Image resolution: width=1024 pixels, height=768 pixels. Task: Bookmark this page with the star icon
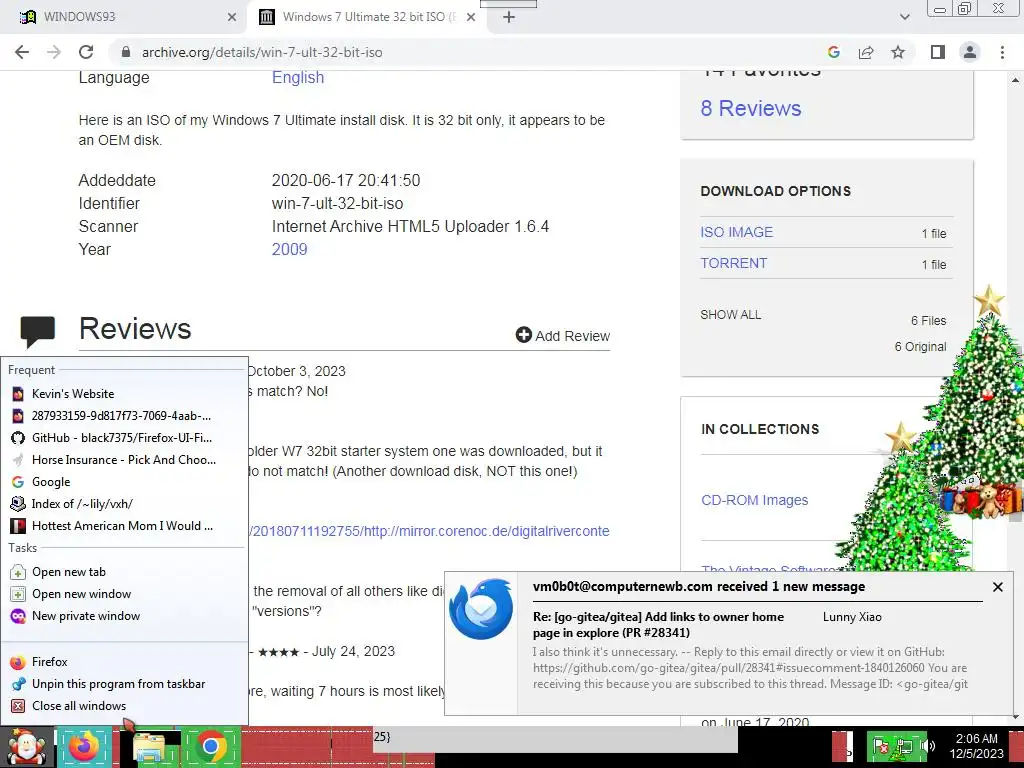(898, 52)
